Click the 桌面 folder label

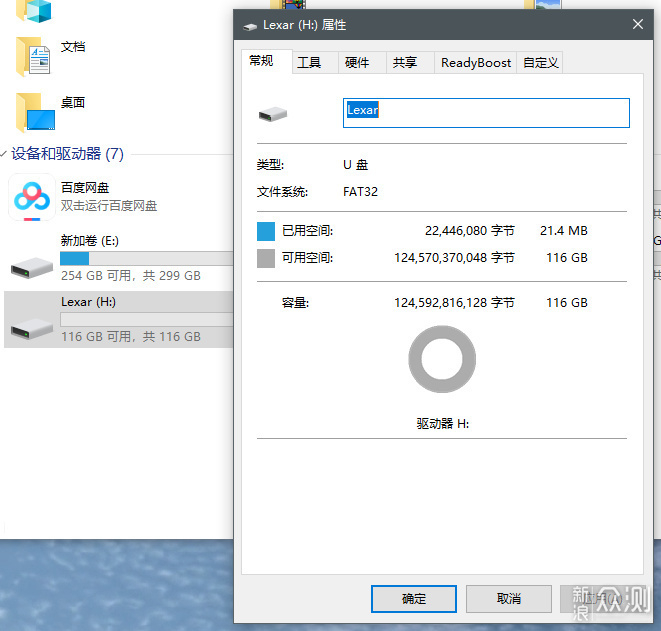73,102
